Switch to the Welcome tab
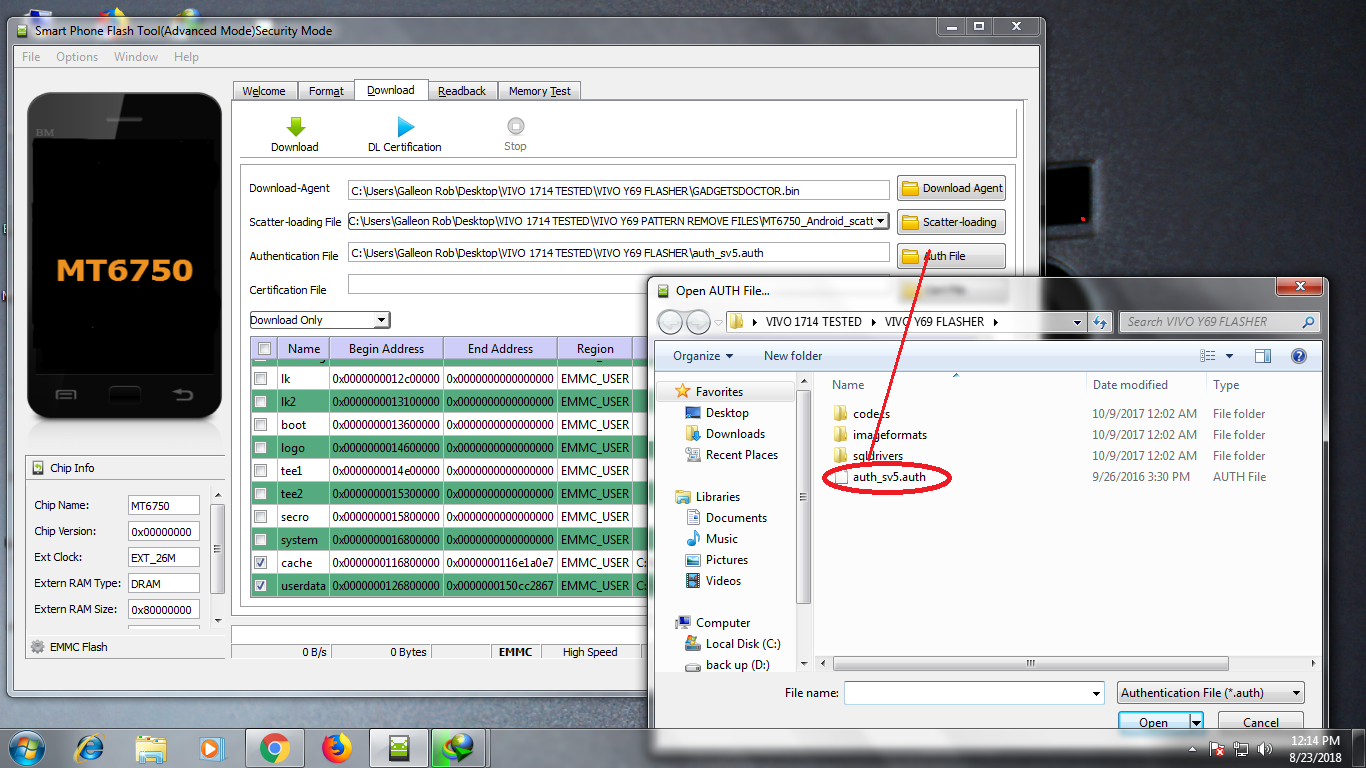 (264, 91)
